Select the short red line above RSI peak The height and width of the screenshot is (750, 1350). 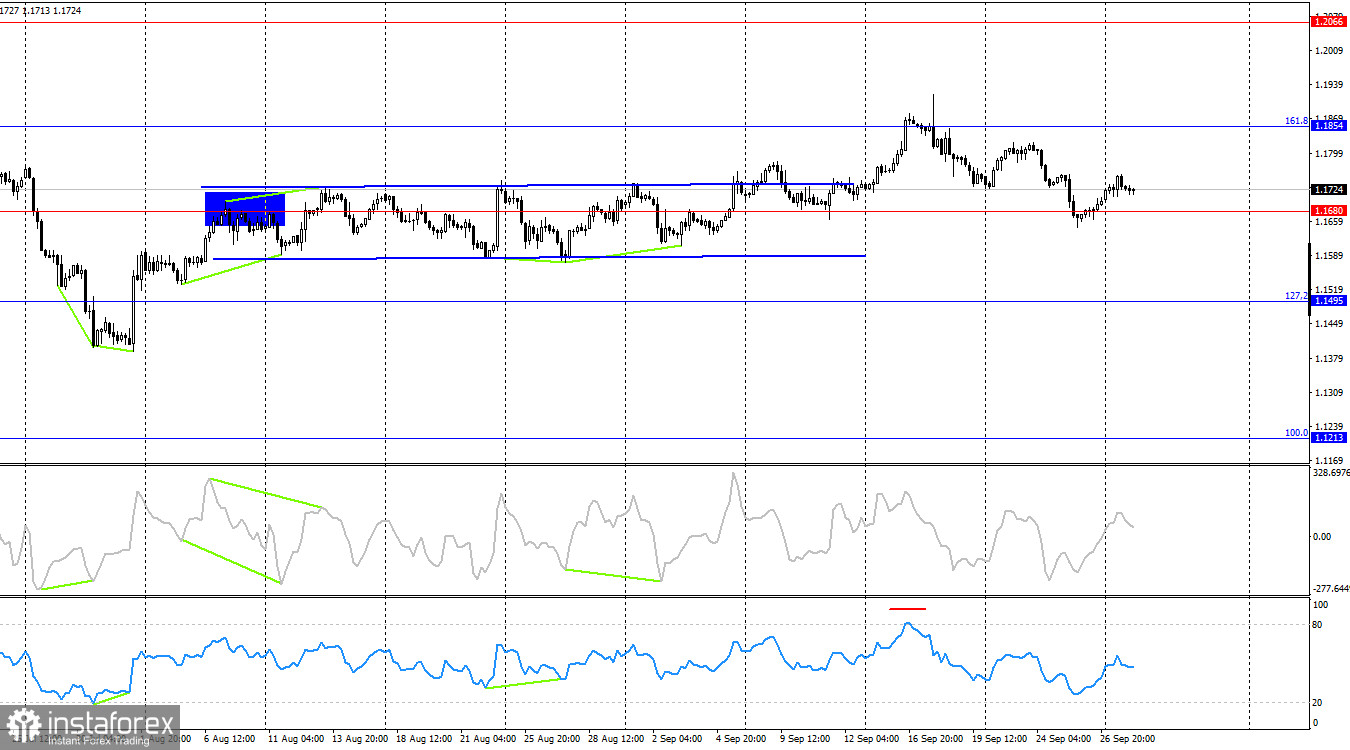point(908,608)
